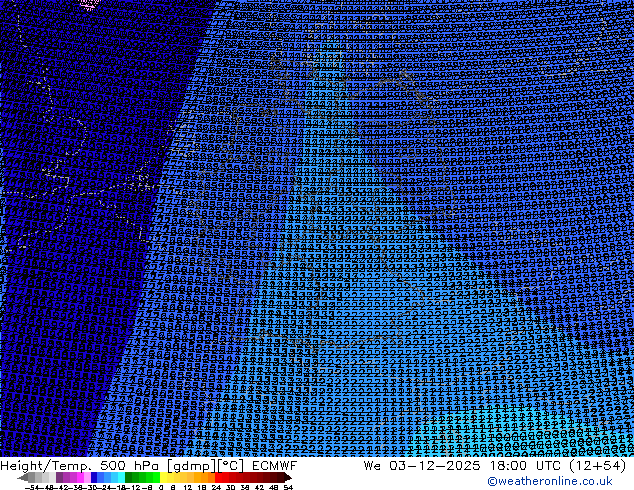Click the gray left arrow of the legend
The width and height of the screenshot is (634, 490).
click(x=23, y=477)
